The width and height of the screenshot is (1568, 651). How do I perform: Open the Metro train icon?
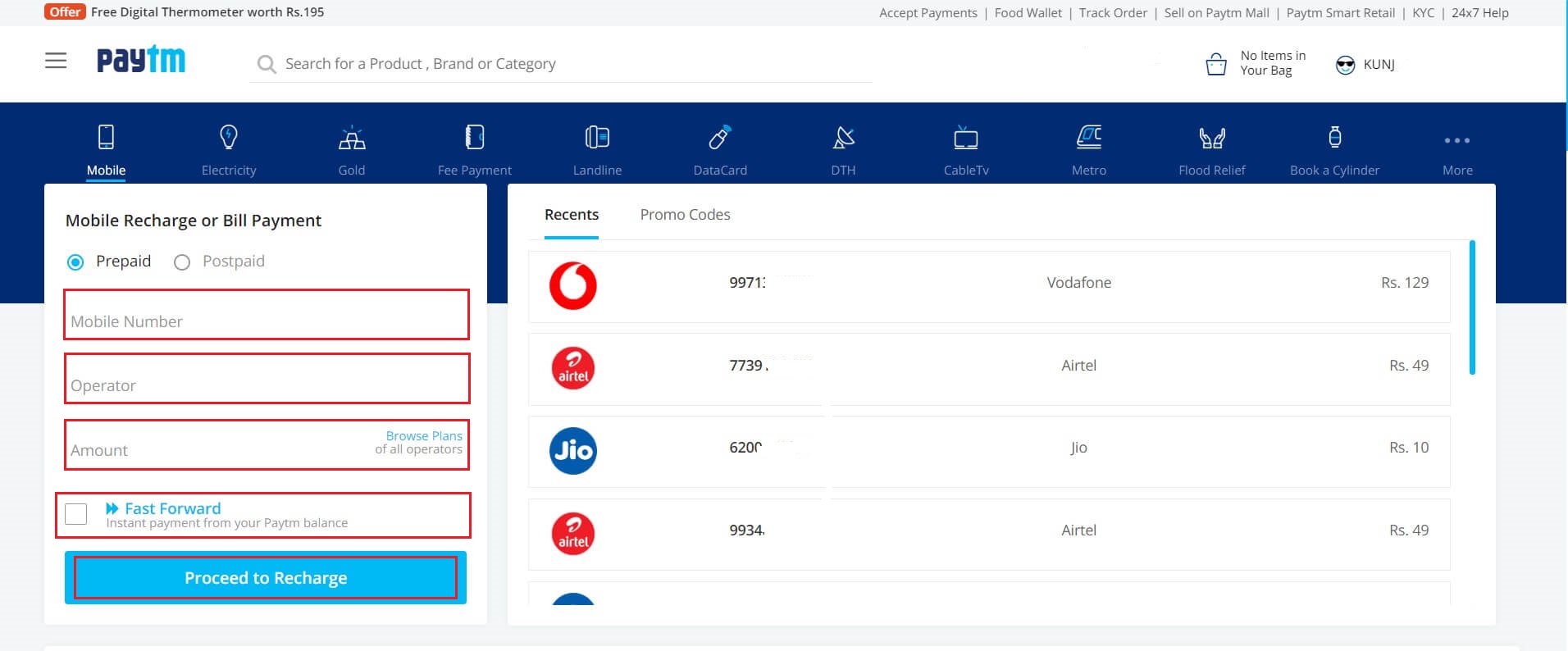point(1089,137)
